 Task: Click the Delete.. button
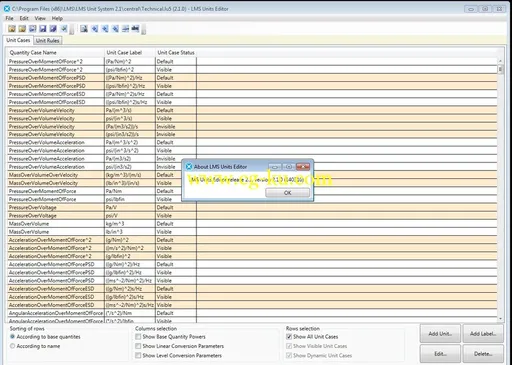pos(483,354)
